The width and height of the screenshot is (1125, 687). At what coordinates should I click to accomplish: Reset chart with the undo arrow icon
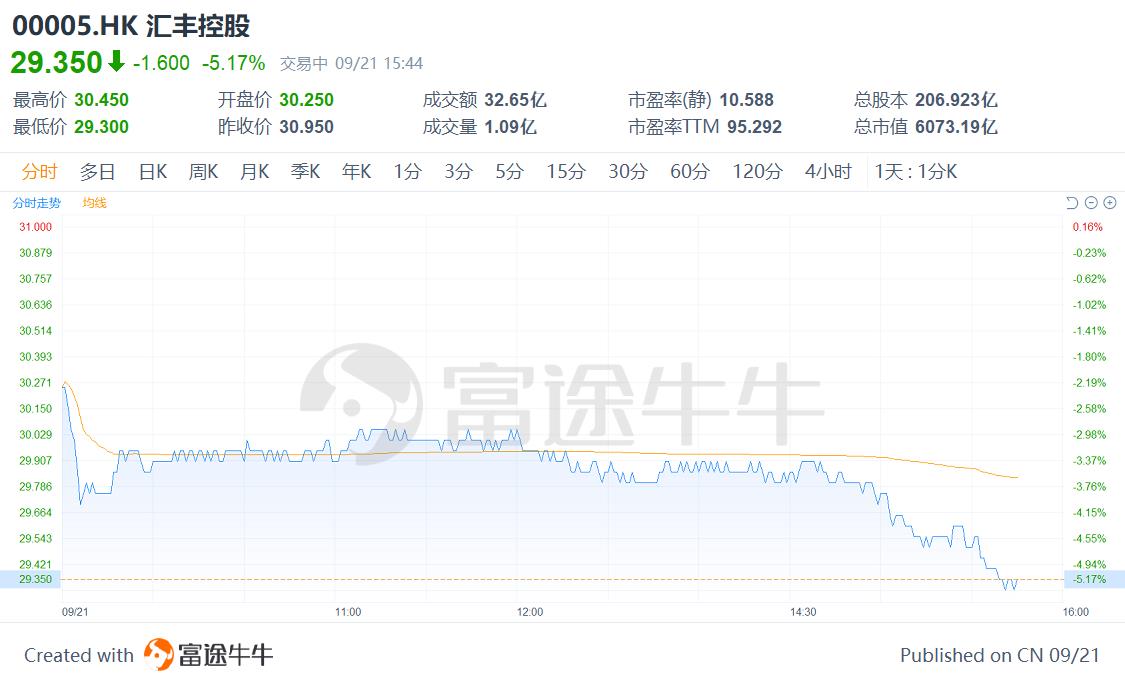(x=1072, y=202)
